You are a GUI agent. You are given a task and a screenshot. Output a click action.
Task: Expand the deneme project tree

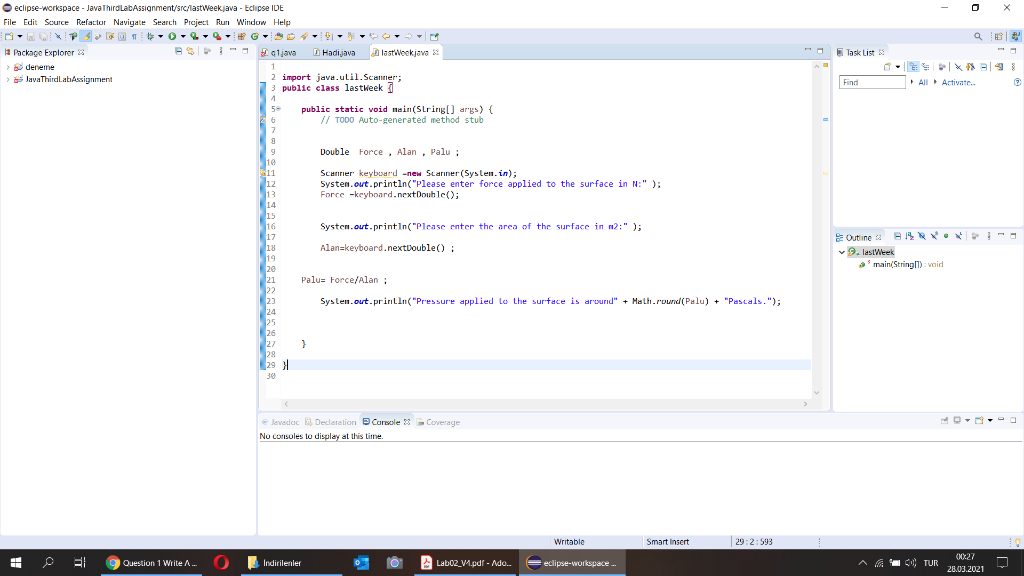(7, 67)
